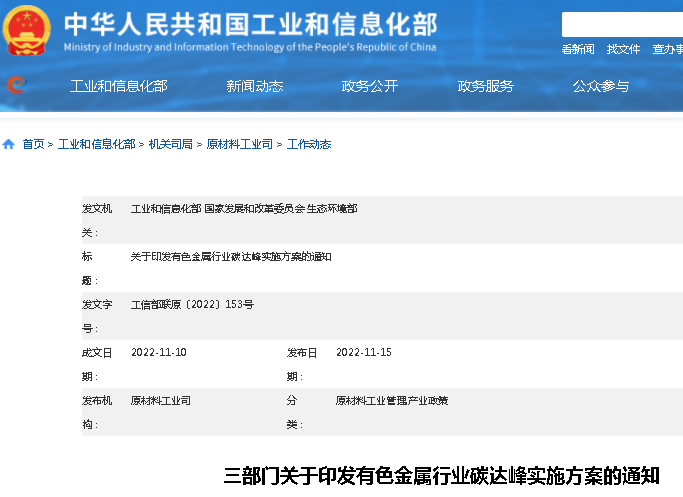The image size is (683, 497).
Task: Click the English ministry name subtitle
Action: click(x=250, y=47)
